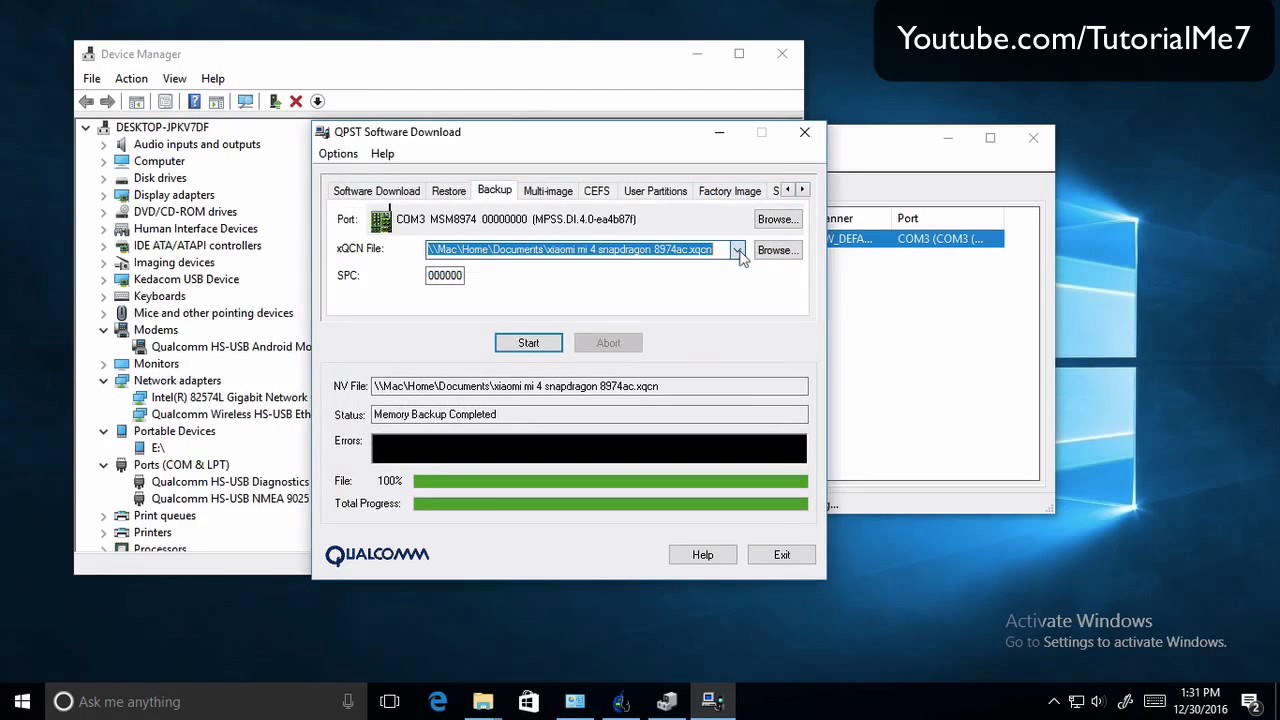This screenshot has width=1280, height=720.
Task: Expand the Keyboards node
Action: [x=103, y=296]
